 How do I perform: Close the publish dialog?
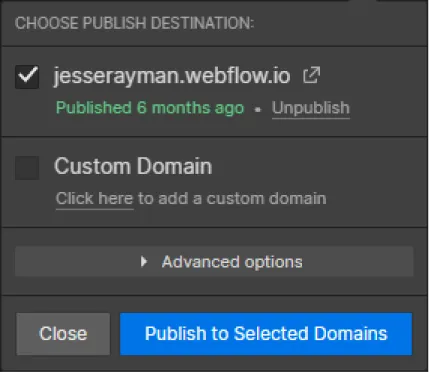coord(63,334)
